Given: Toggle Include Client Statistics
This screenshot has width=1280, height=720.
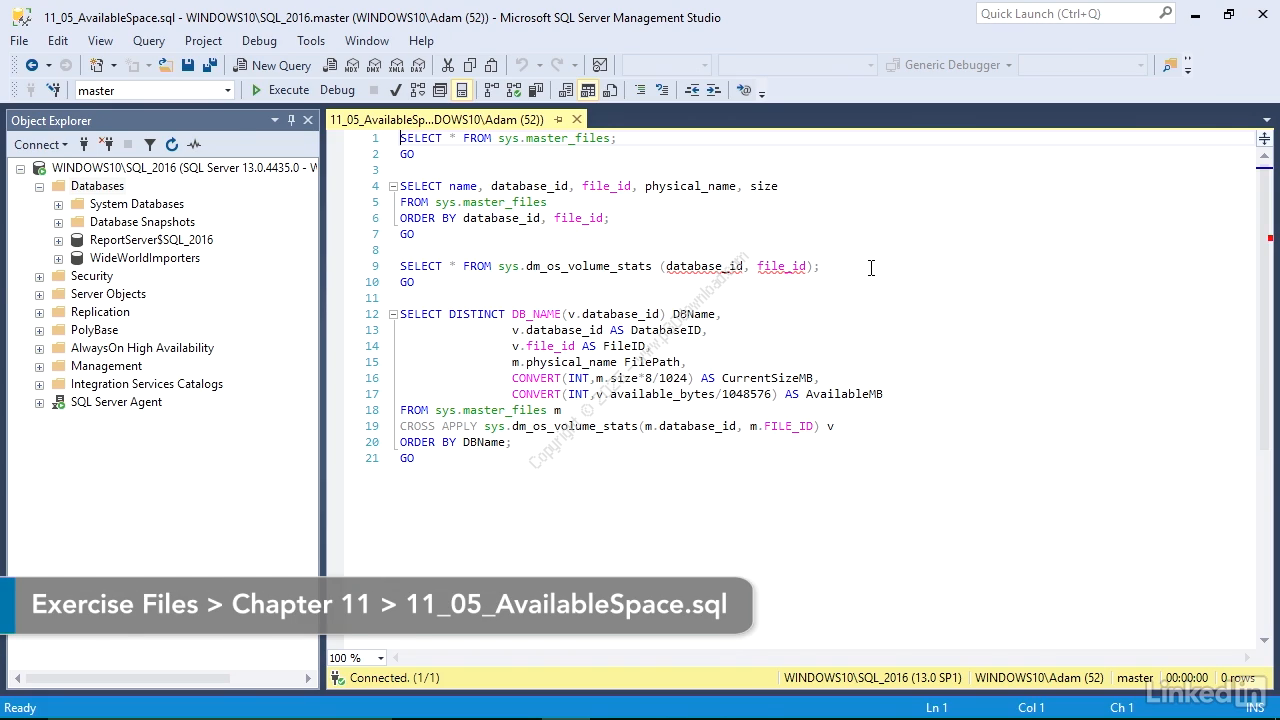Looking at the screenshot, I should [535, 90].
